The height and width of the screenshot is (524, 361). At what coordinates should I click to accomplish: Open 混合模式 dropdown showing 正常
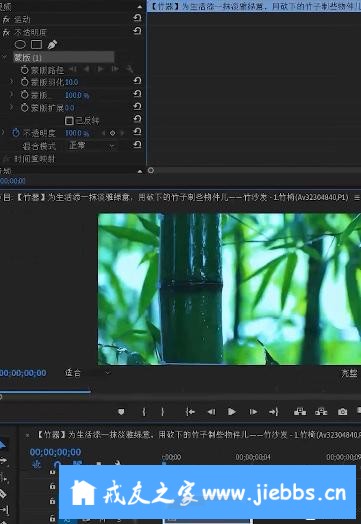pyautogui.click(x=92, y=146)
